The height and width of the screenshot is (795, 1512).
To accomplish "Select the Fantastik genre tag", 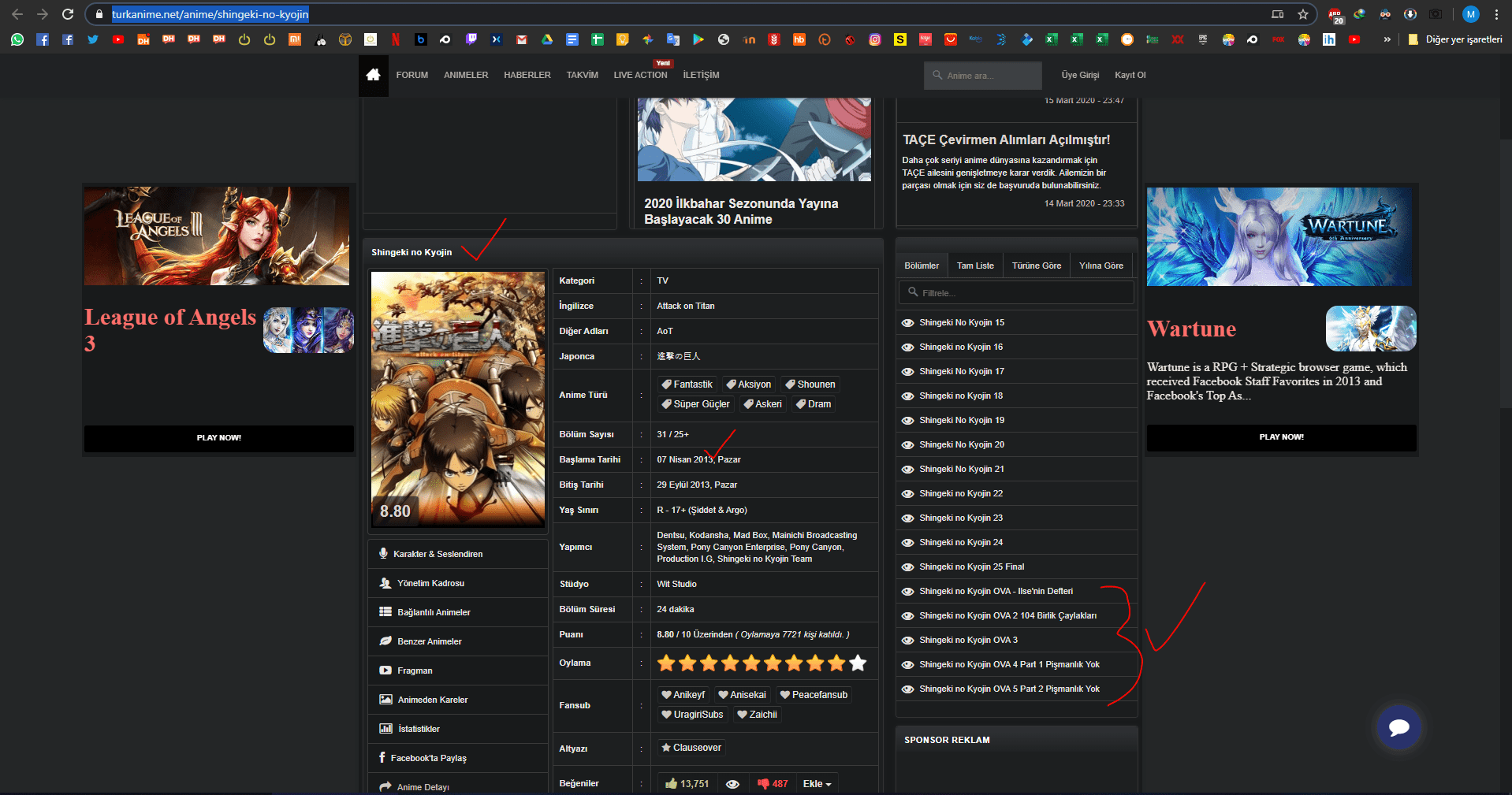I will [x=687, y=384].
